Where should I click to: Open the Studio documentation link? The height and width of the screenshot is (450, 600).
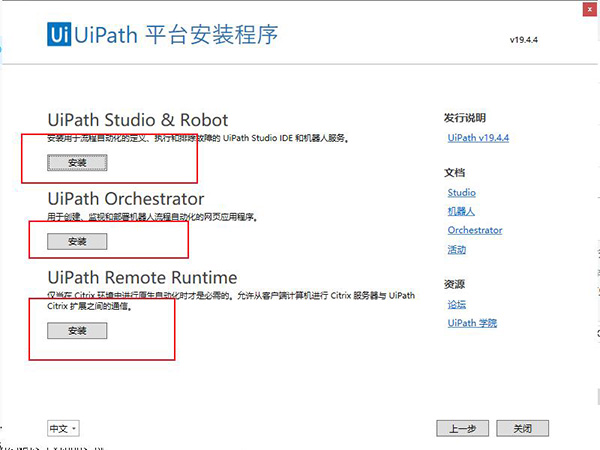[462, 192]
